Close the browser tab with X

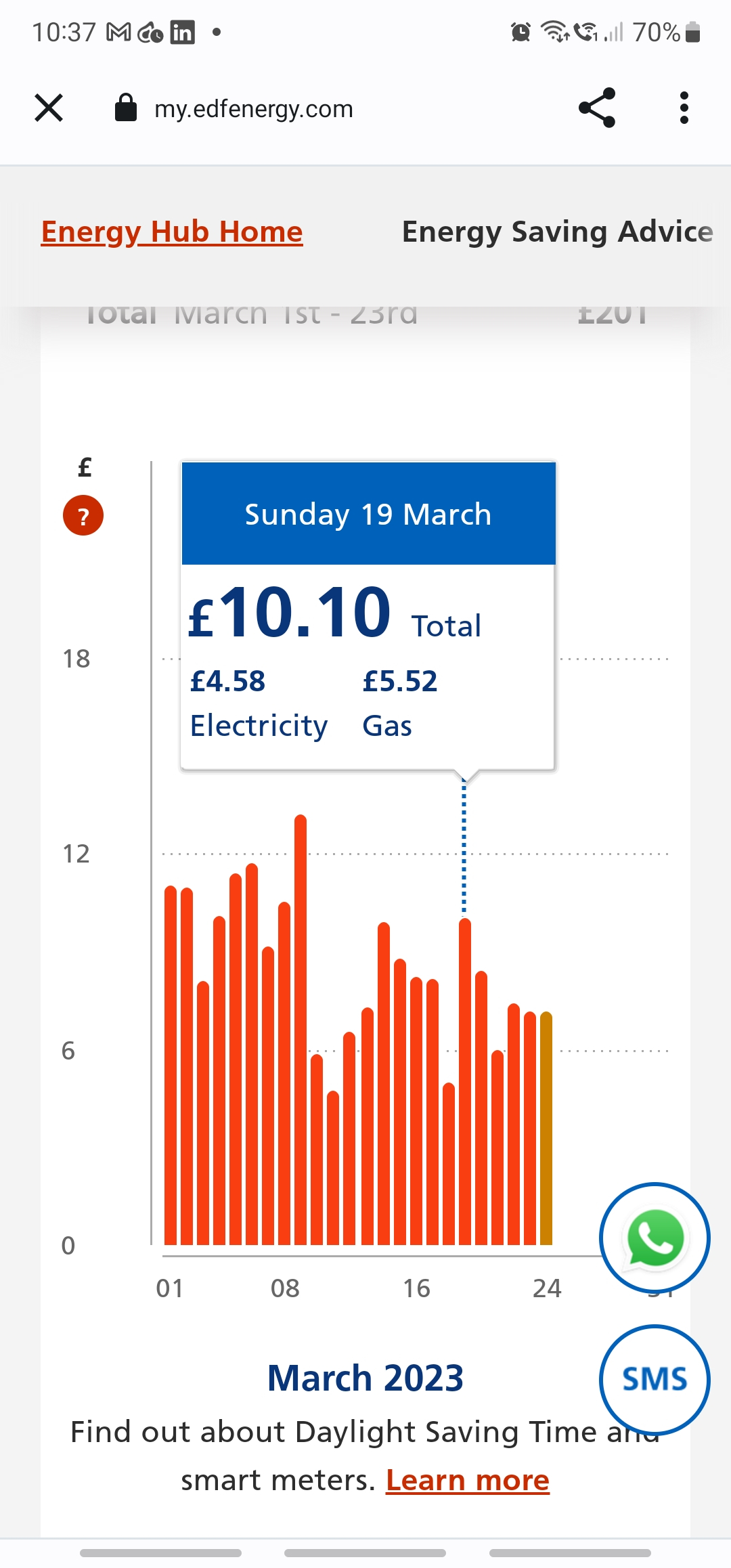click(49, 108)
